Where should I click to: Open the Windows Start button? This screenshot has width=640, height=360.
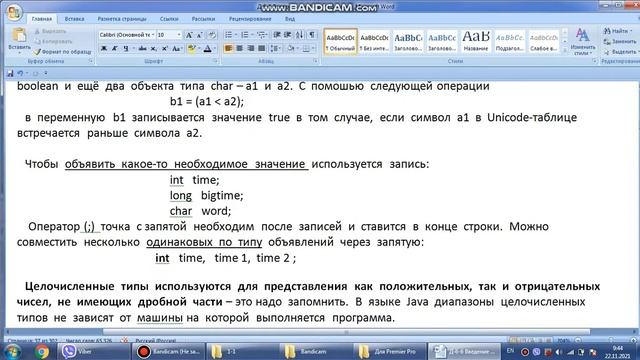pyautogui.click(x=12, y=351)
